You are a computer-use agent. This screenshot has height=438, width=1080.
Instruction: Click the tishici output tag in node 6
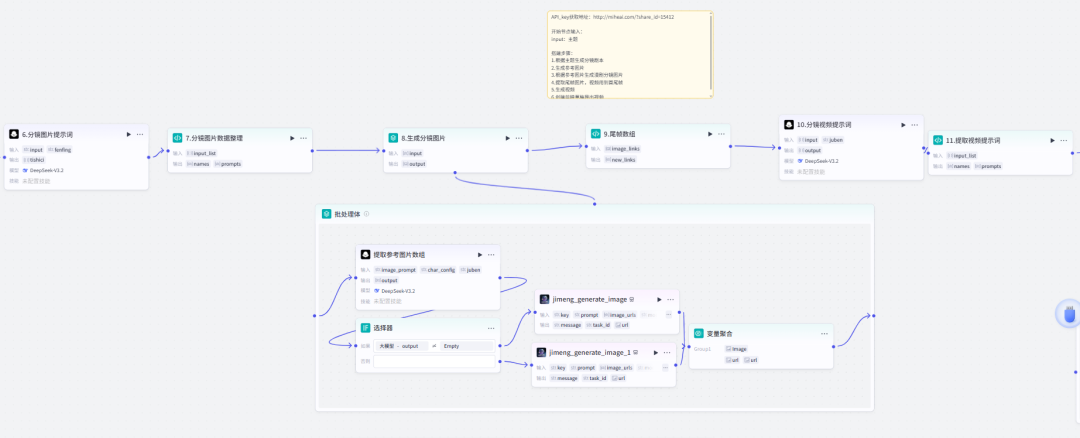tap(34, 160)
